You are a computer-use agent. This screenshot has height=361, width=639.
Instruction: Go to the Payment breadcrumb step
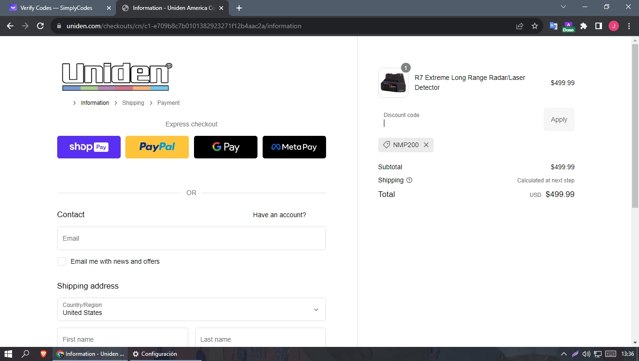[168, 103]
